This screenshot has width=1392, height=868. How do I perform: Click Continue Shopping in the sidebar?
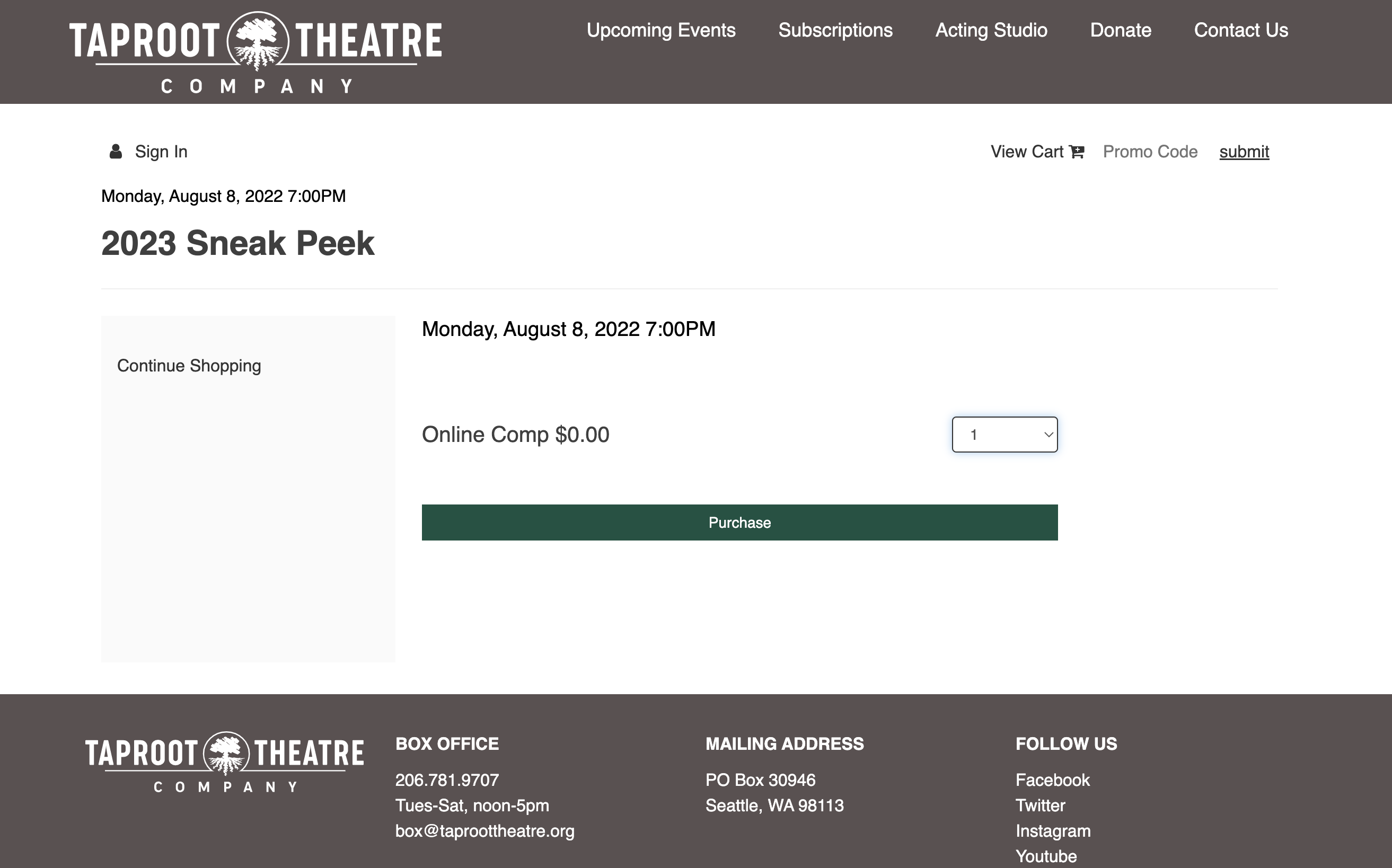click(x=189, y=366)
